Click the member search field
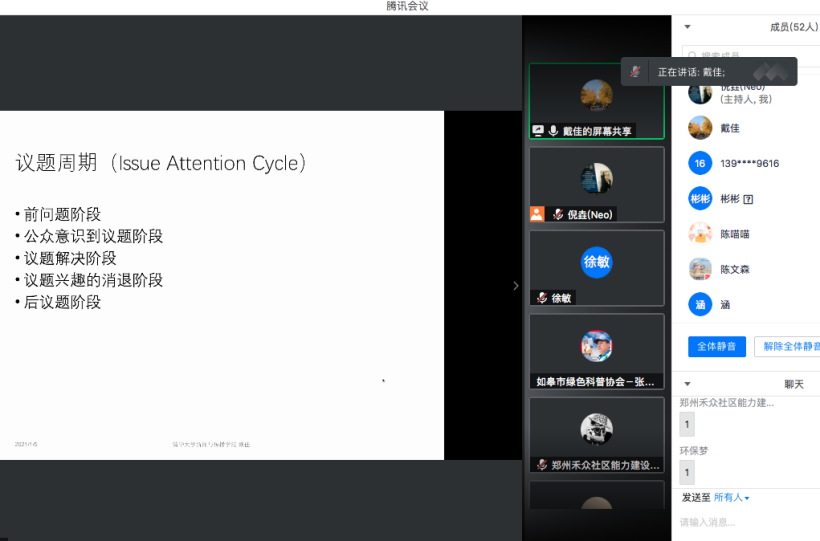 pyautogui.click(x=750, y=56)
